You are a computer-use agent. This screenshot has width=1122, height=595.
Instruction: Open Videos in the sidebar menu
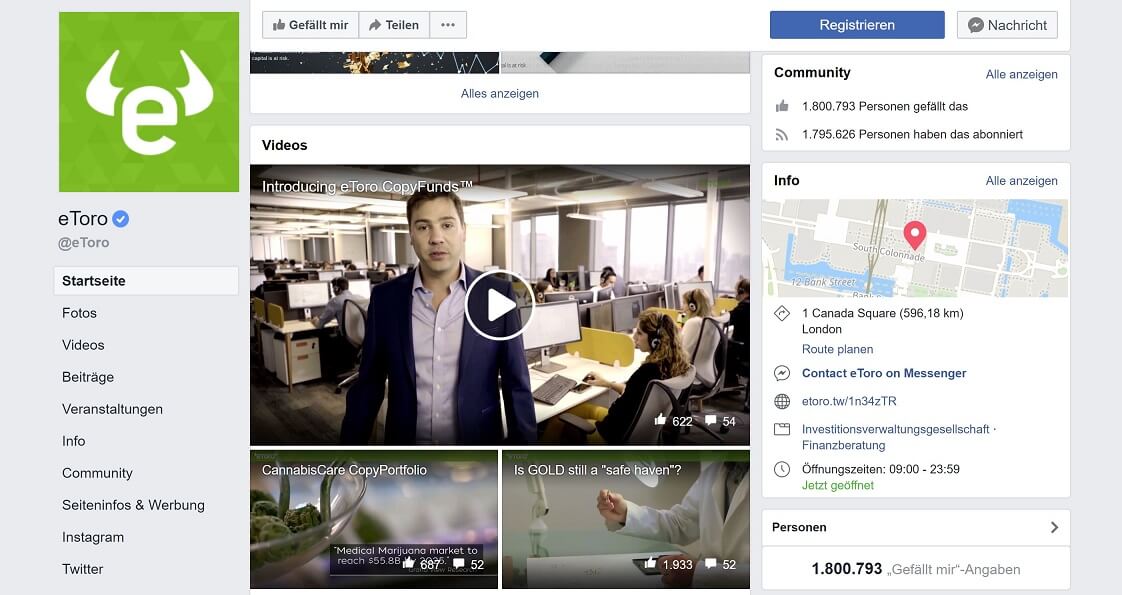[x=83, y=345]
